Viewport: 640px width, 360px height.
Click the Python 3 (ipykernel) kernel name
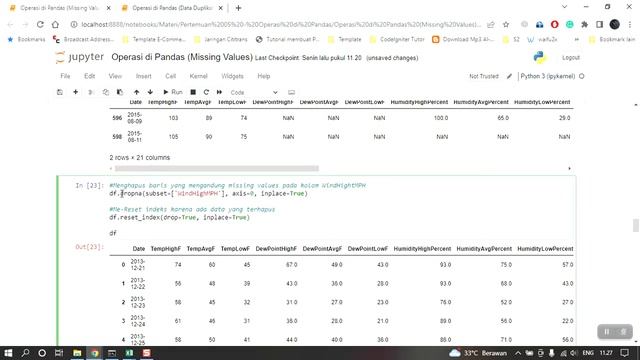pyautogui.click(x=548, y=76)
